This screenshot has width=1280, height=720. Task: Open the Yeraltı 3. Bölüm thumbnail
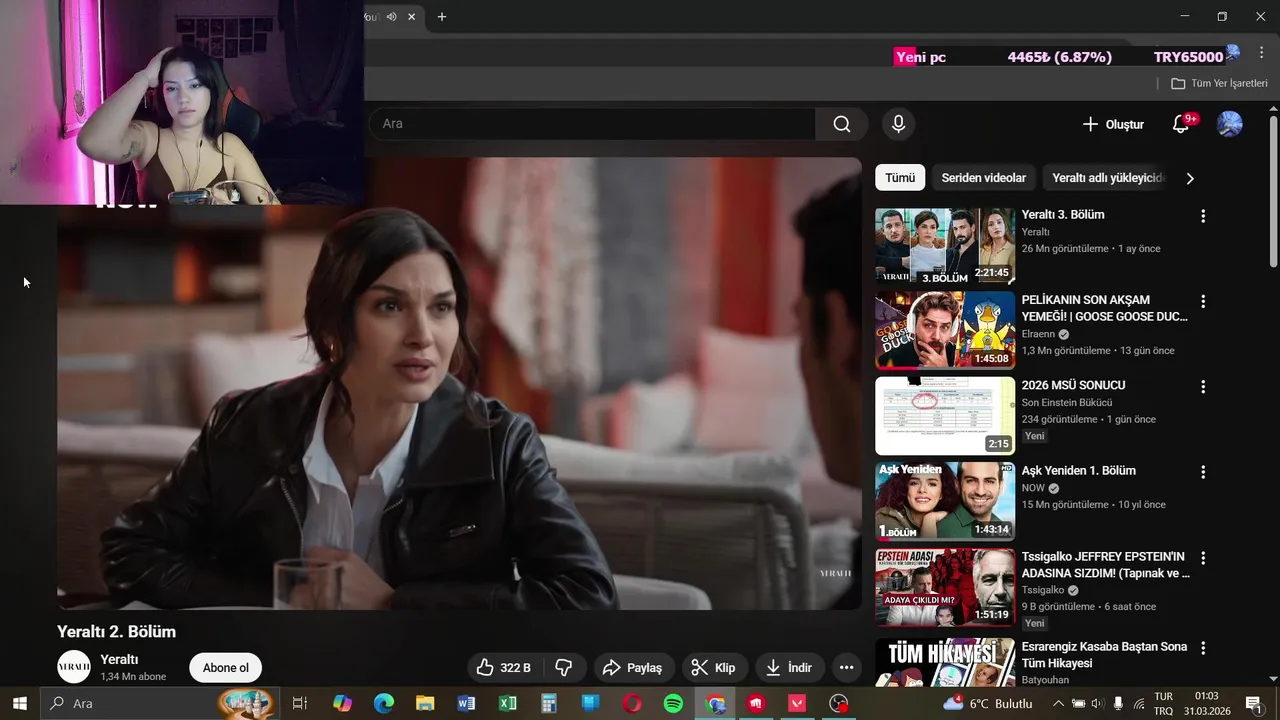[945, 246]
